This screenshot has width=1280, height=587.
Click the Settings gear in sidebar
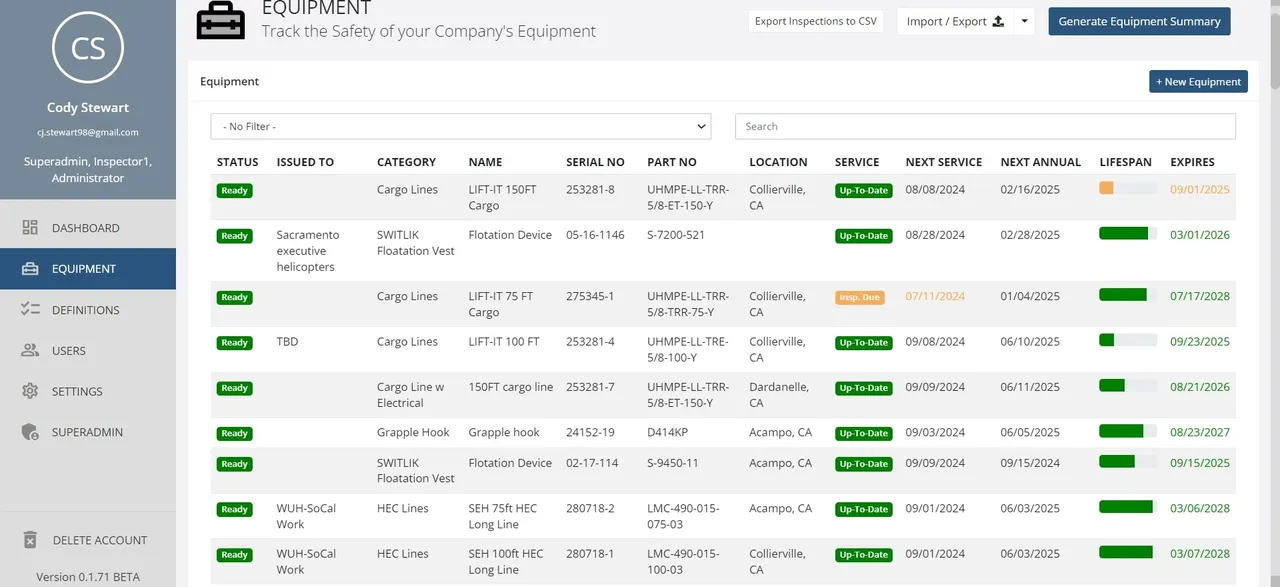(32, 391)
